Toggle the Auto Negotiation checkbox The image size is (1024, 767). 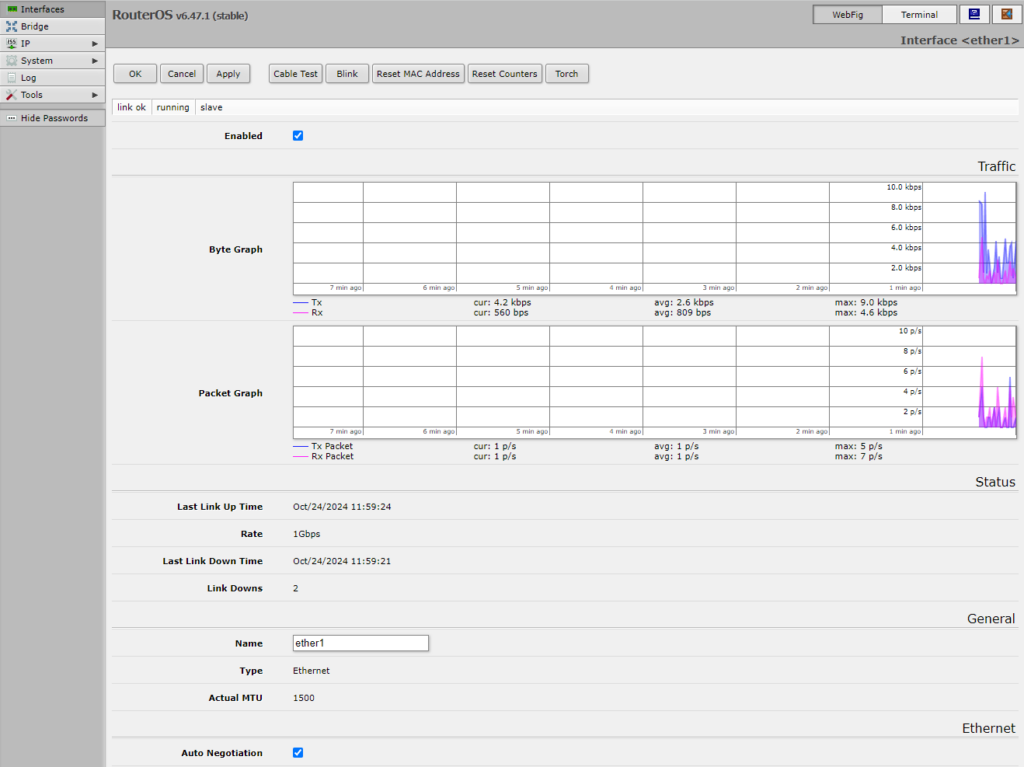[x=298, y=753]
